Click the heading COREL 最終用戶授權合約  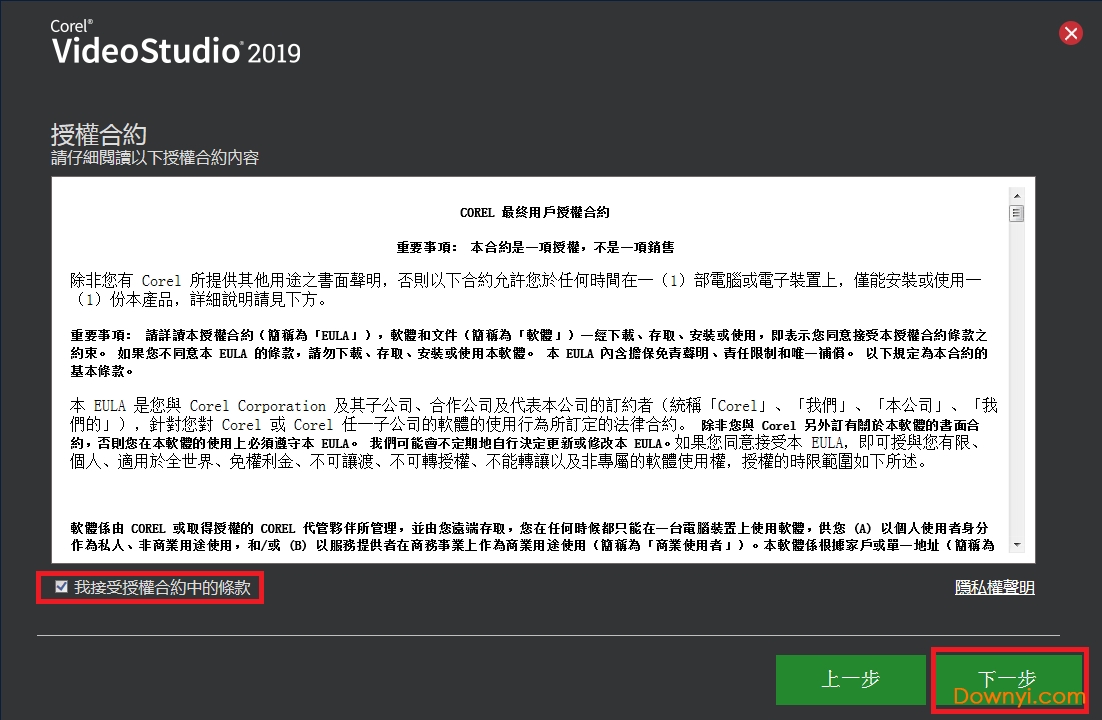(x=534, y=212)
